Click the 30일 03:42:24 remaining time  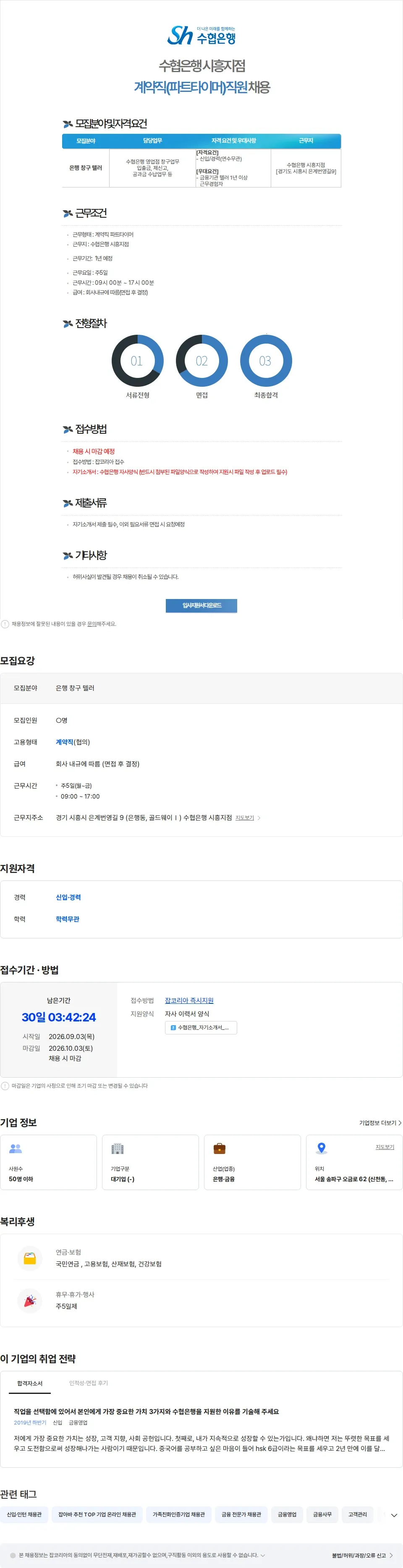[x=58, y=1016]
